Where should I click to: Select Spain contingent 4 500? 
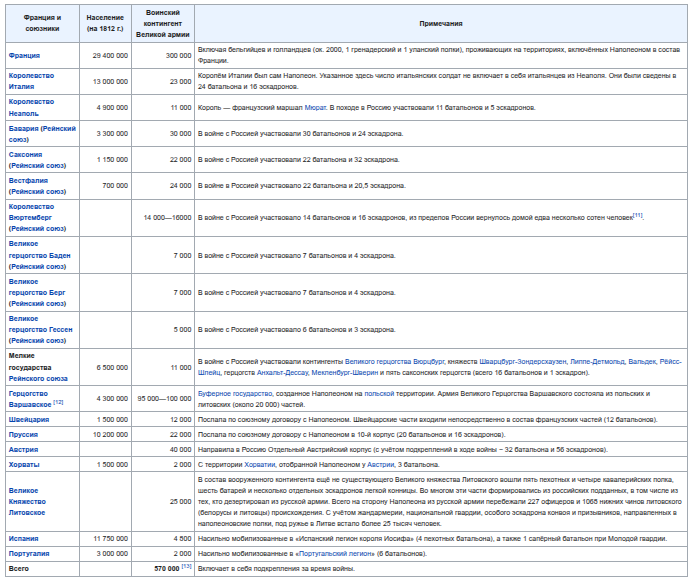pyautogui.click(x=183, y=539)
